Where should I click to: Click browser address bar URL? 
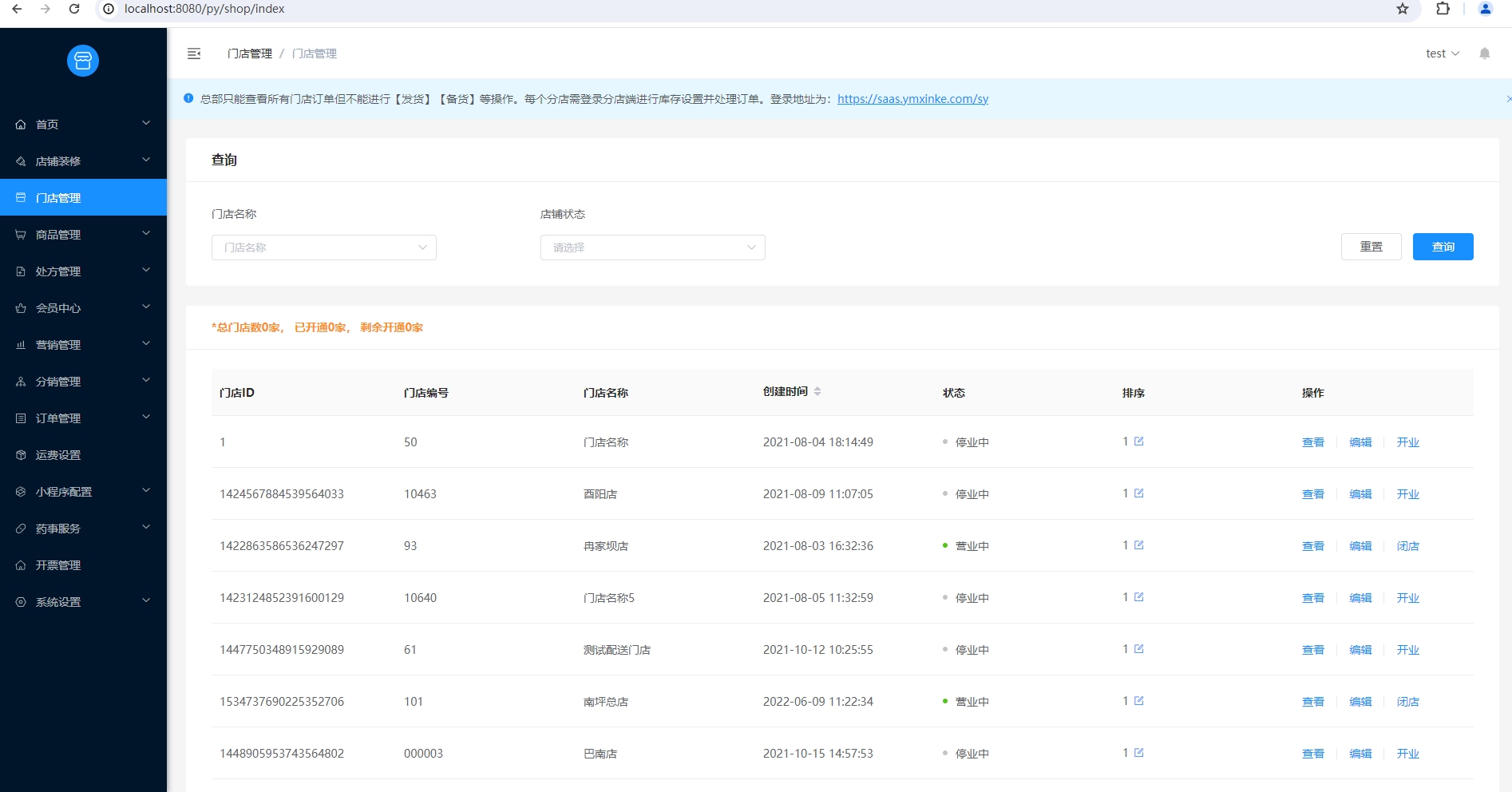(x=204, y=9)
